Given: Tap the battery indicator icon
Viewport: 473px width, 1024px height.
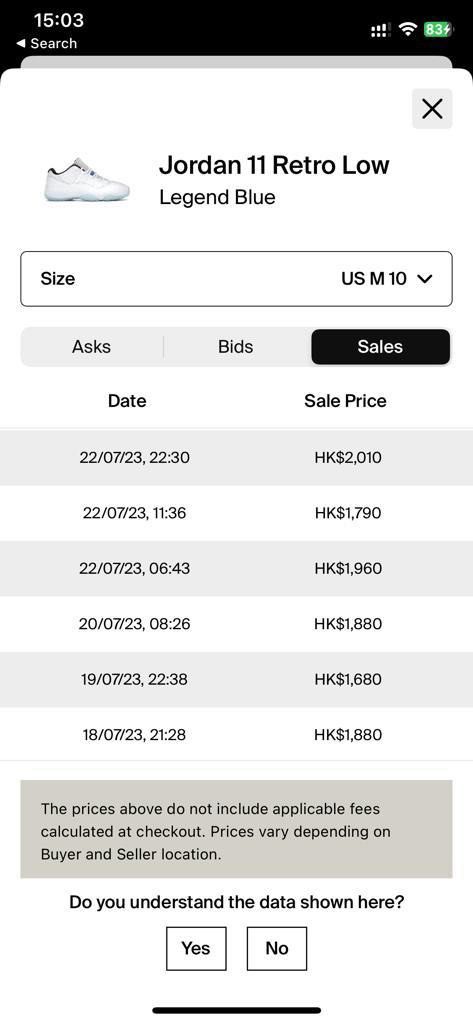Looking at the screenshot, I should 438,29.
